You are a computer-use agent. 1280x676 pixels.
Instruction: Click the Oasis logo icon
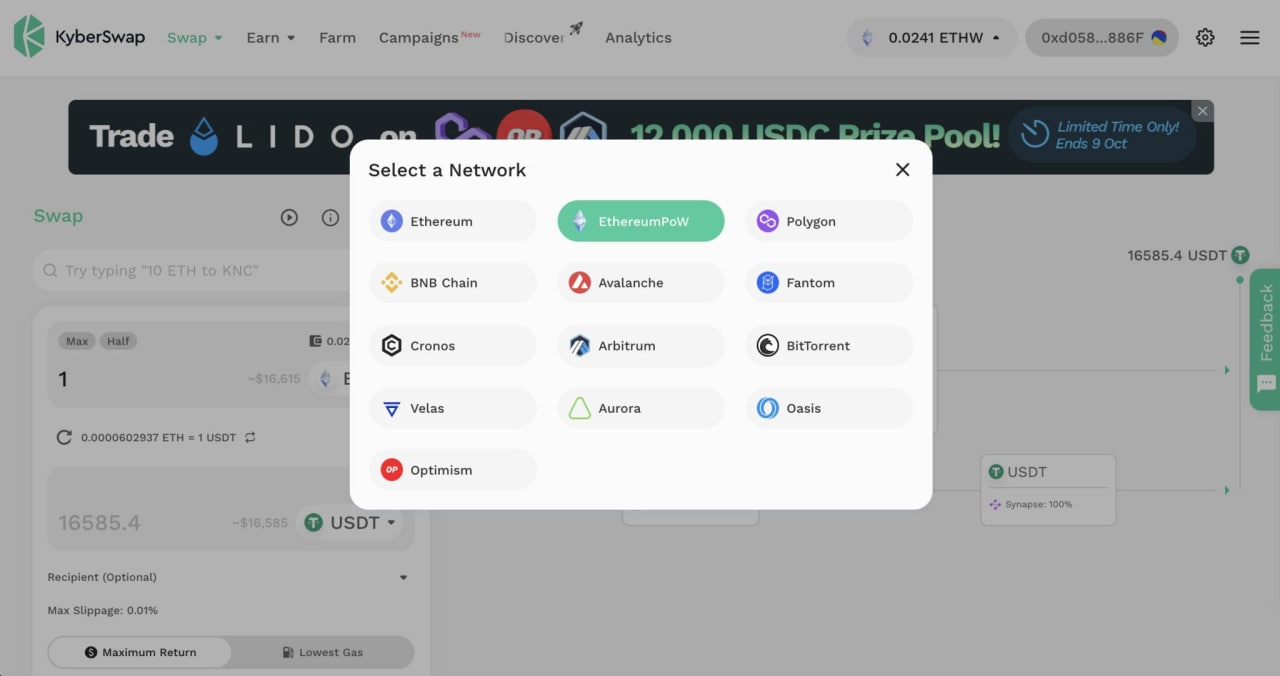pos(767,408)
